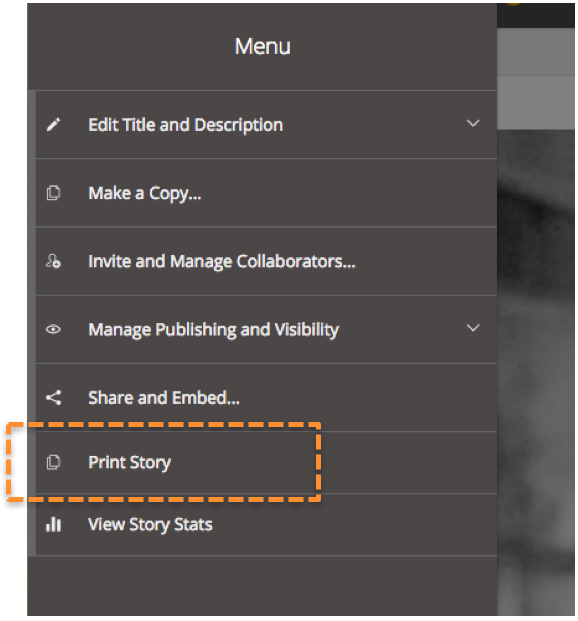The height and width of the screenshot is (621, 578).
Task: Click the Menu header title
Action: click(263, 46)
